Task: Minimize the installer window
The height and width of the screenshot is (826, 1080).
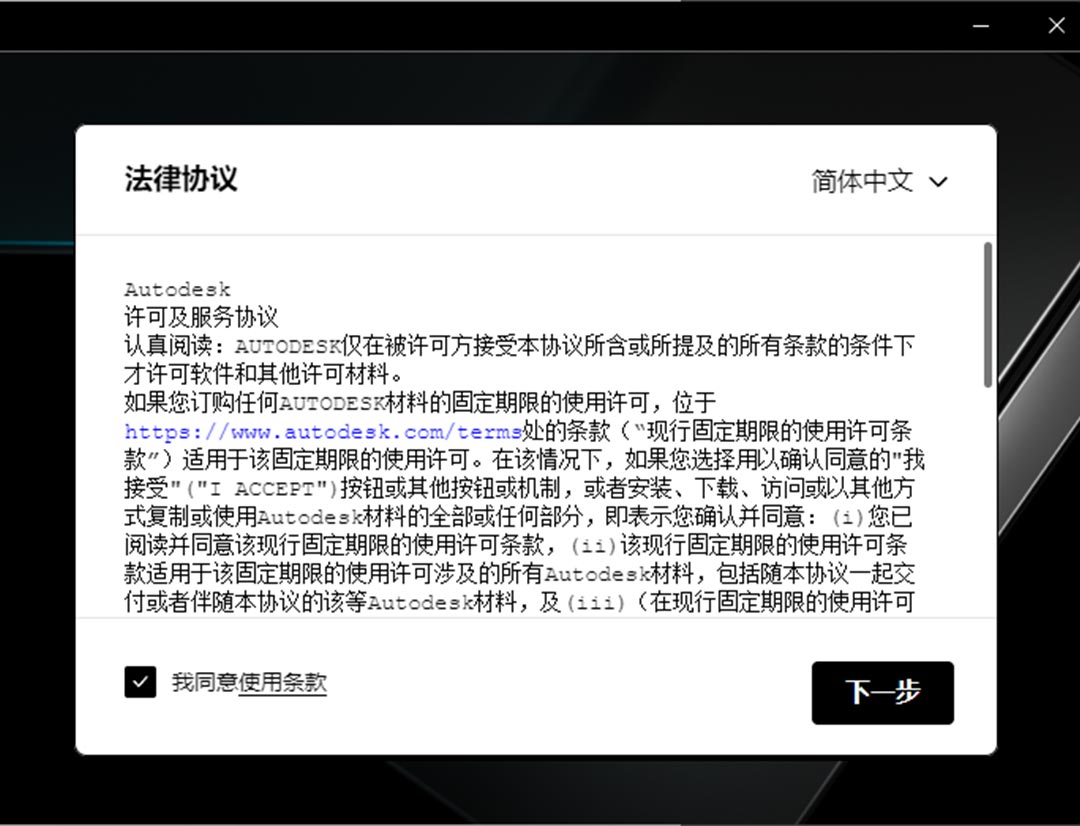Action: (x=983, y=26)
